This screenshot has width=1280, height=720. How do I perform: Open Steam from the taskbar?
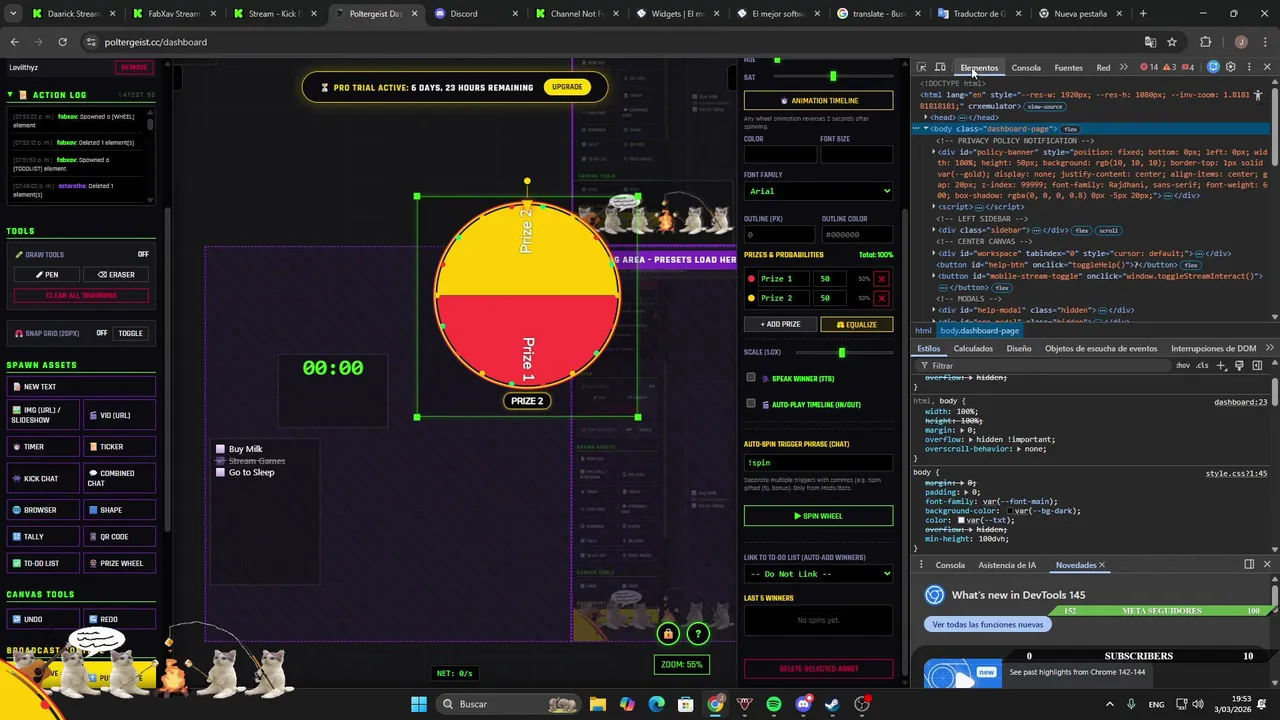point(832,704)
